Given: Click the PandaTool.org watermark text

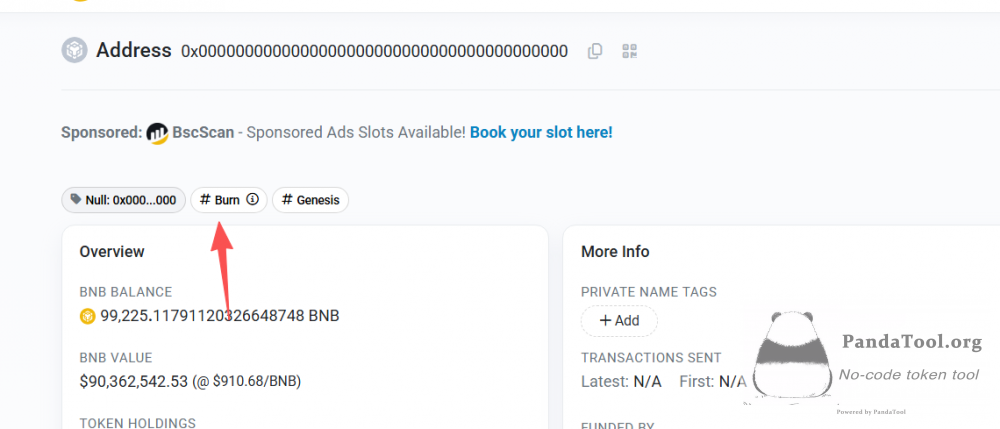Looking at the screenshot, I should point(912,342).
